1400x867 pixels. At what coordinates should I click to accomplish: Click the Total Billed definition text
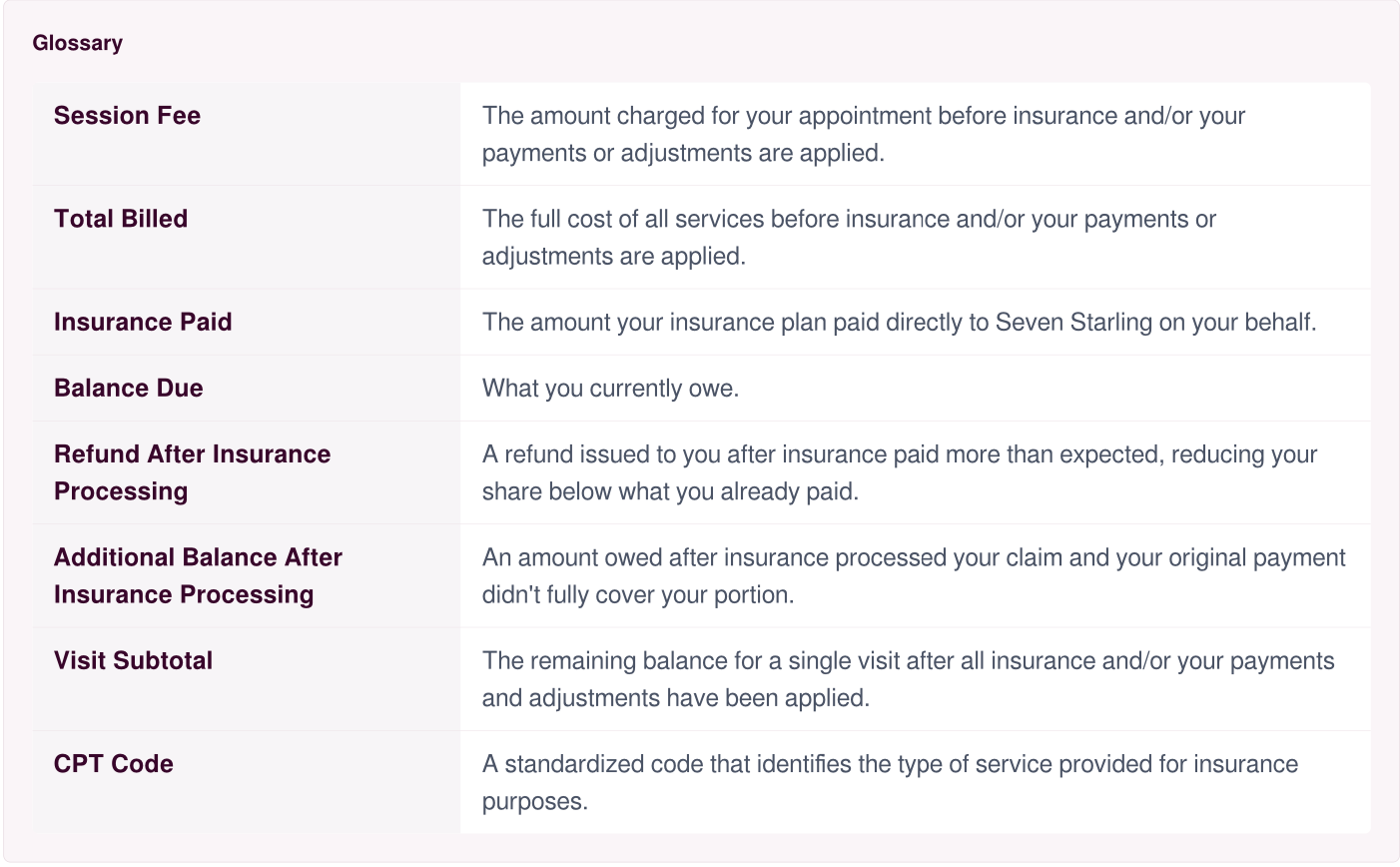pyautogui.click(x=849, y=238)
